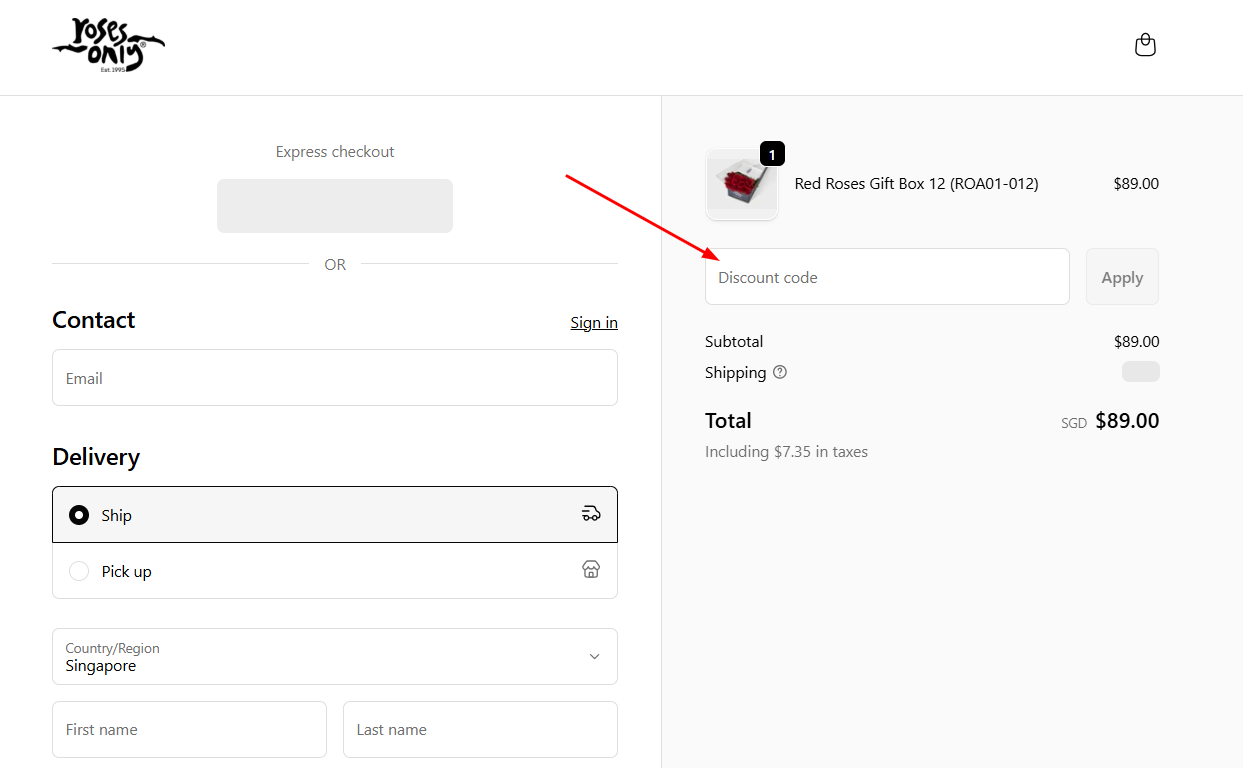Click the Shipping cost loading placeholder
The width and height of the screenshot is (1243, 768).
(x=1140, y=372)
